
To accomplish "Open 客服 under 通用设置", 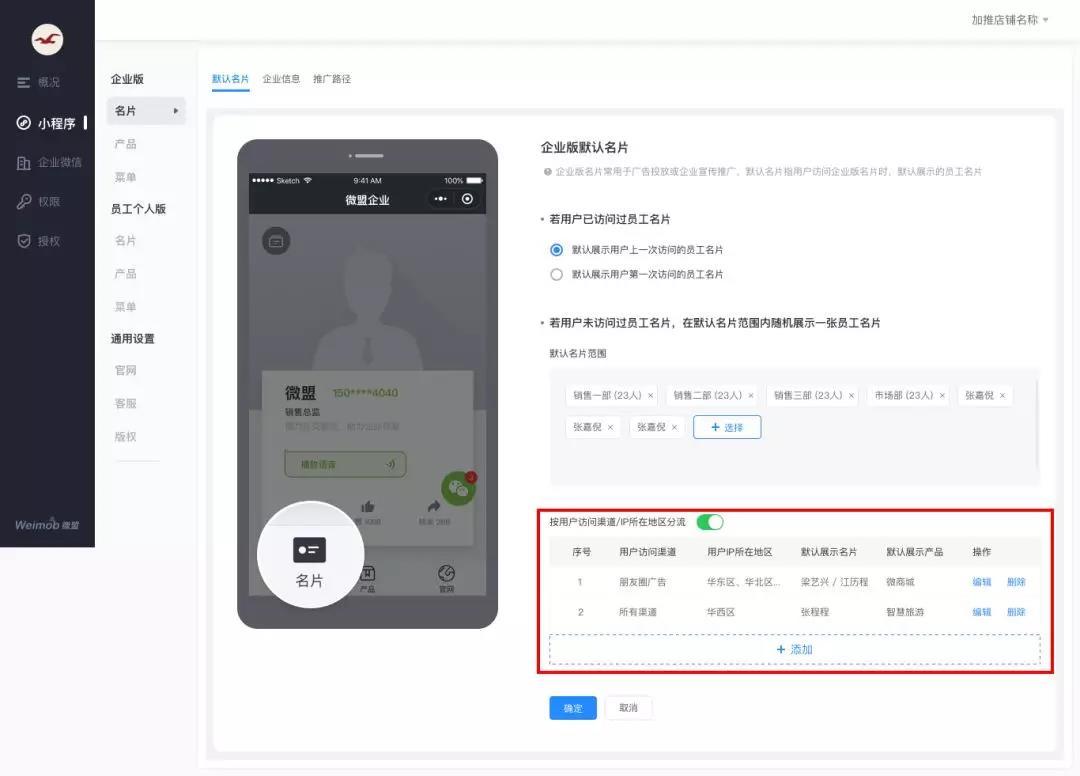I will tap(125, 403).
